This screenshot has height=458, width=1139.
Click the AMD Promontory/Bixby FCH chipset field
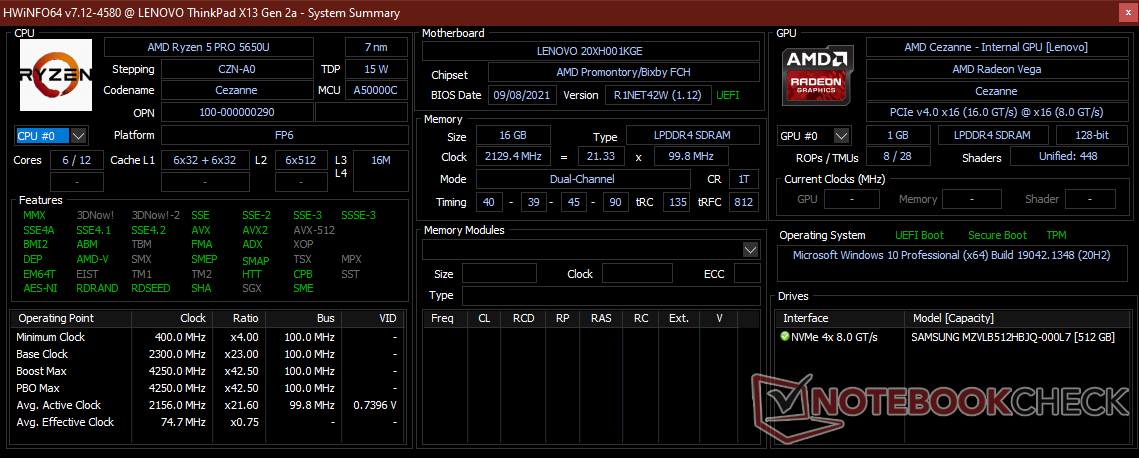[623, 73]
